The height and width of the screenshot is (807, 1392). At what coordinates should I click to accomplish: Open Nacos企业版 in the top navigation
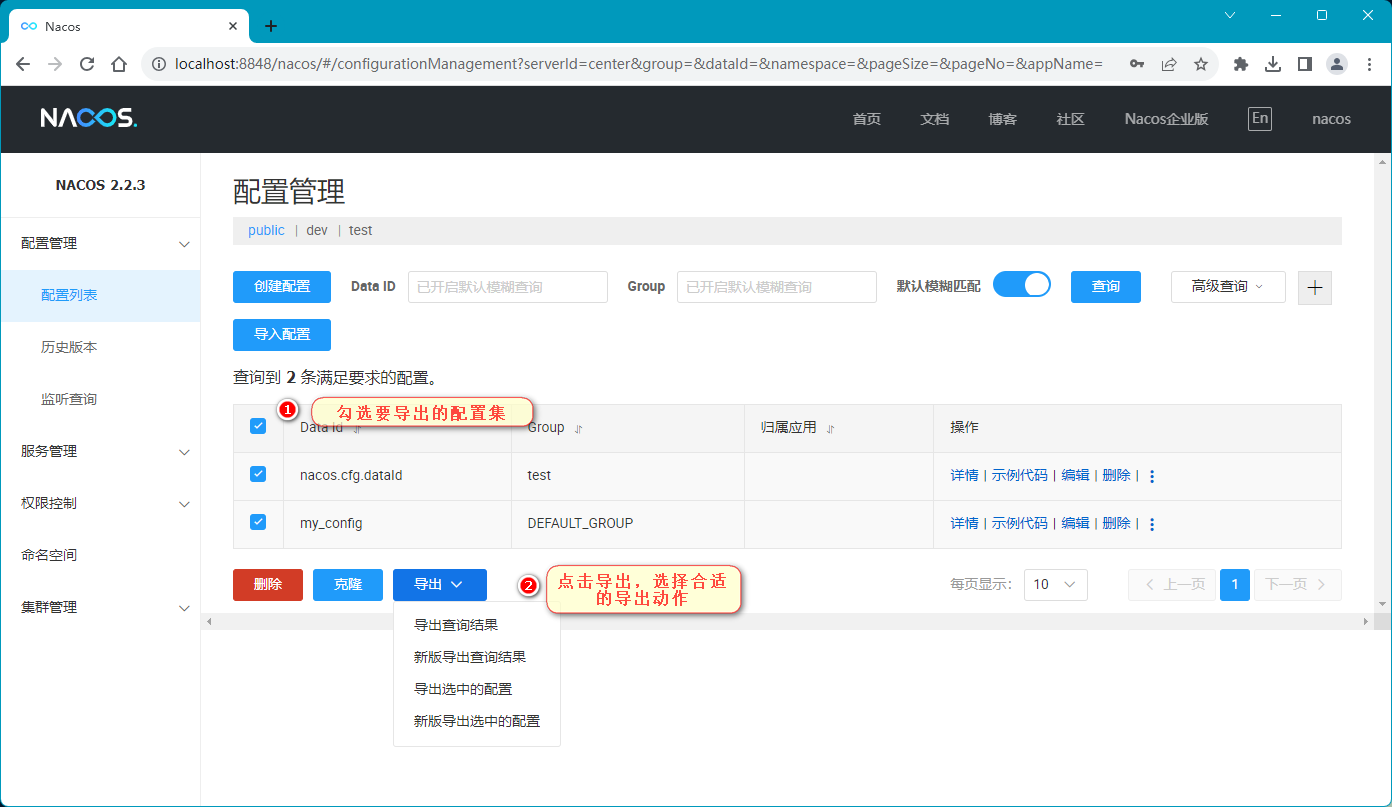click(x=1166, y=119)
